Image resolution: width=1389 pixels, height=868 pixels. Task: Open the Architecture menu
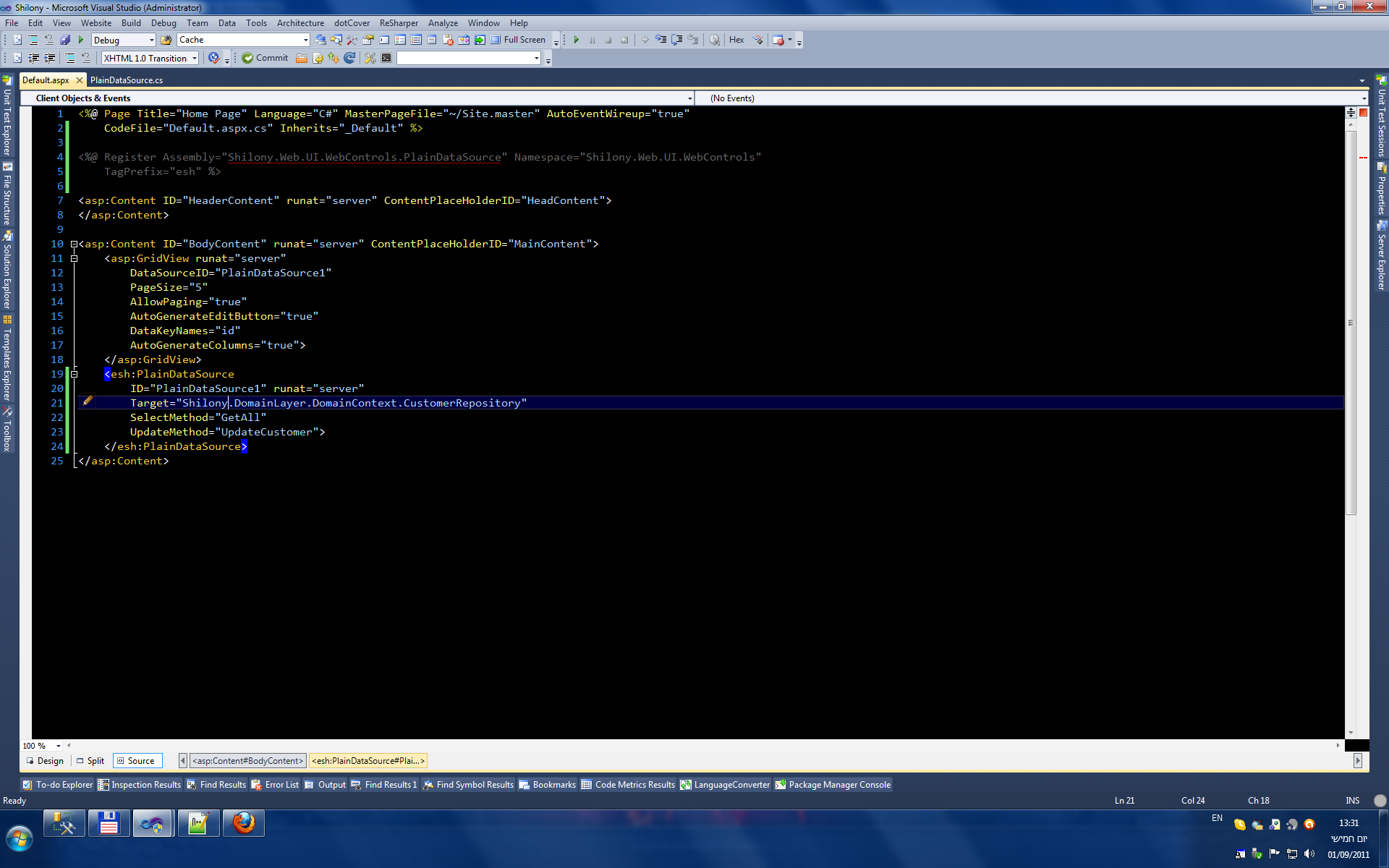click(x=300, y=23)
